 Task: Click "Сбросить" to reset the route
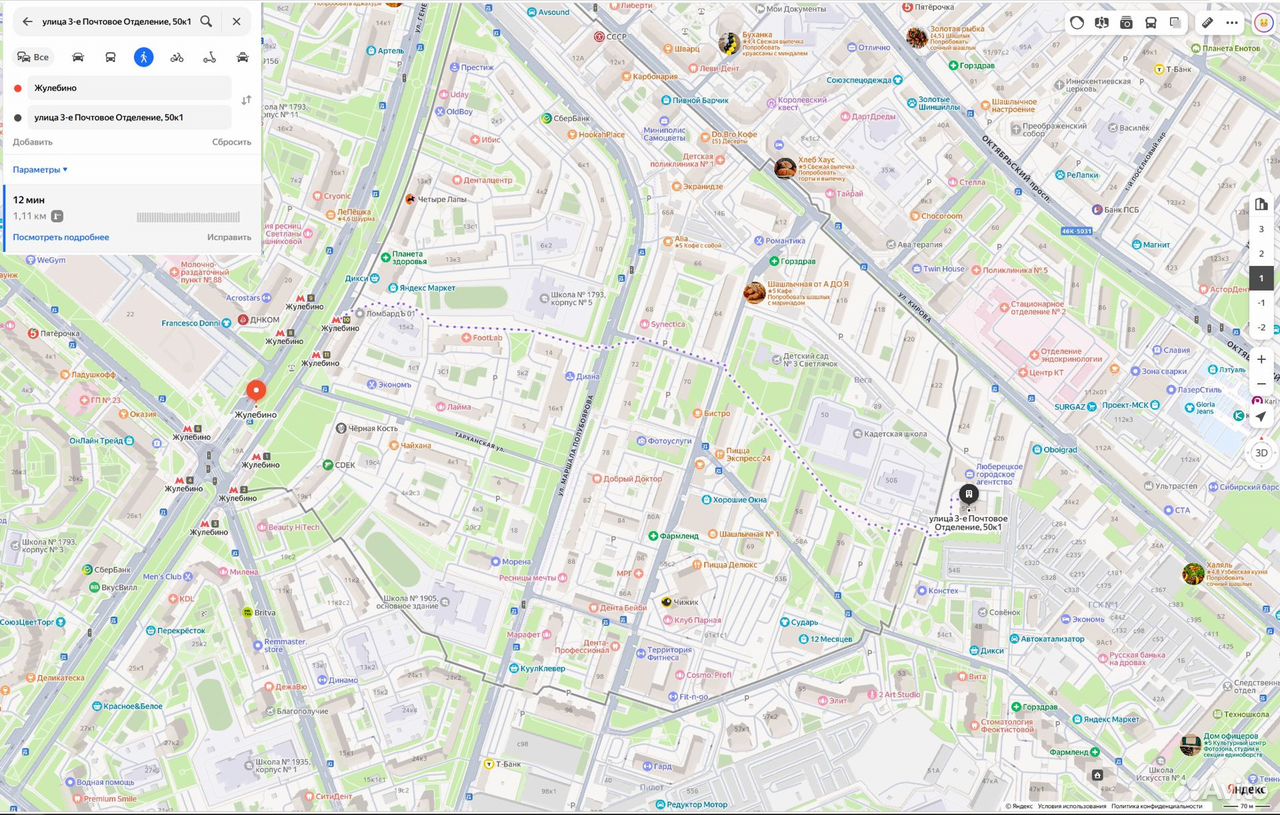pyautogui.click(x=231, y=142)
